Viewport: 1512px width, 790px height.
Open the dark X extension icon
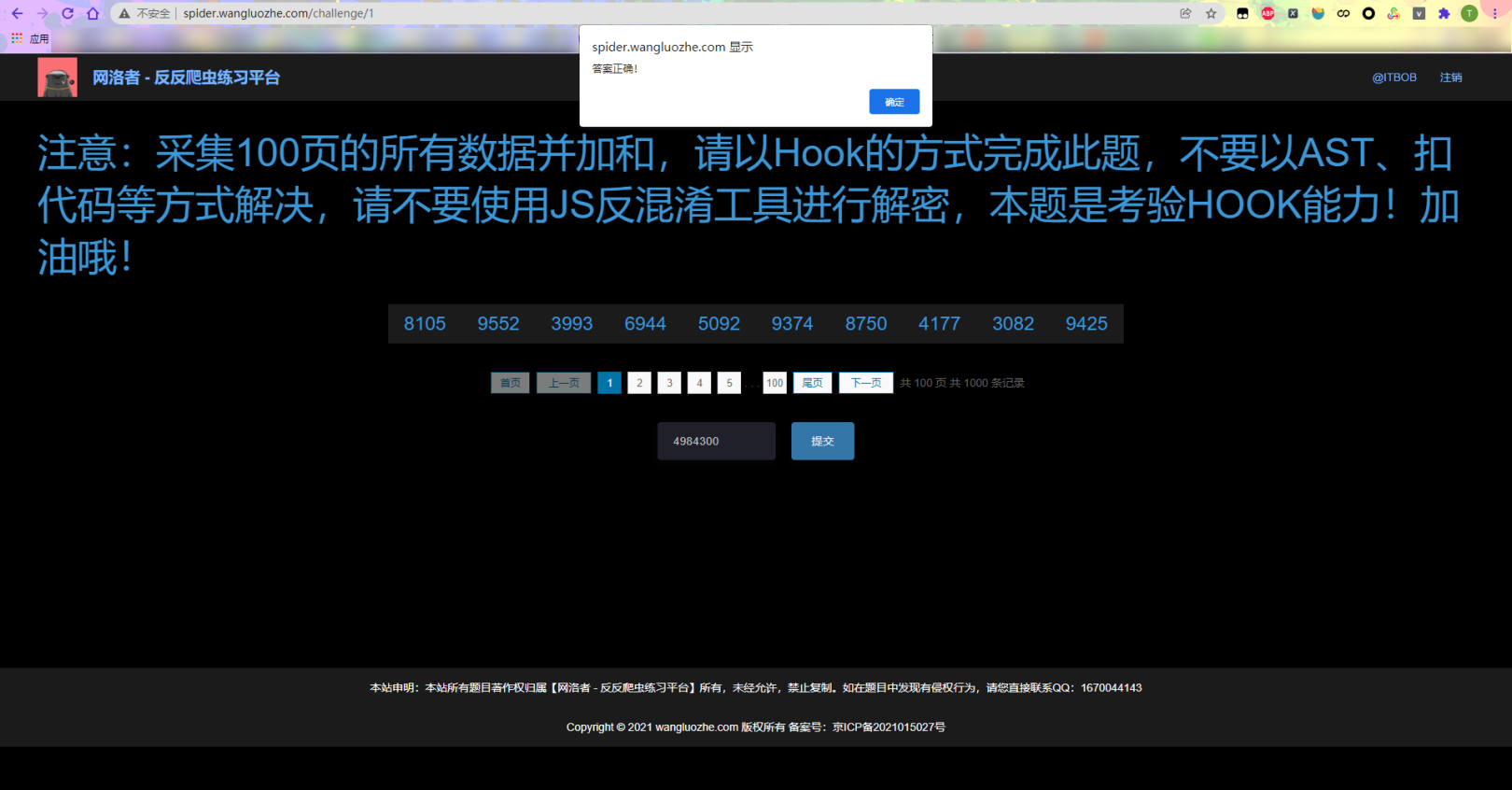click(x=1293, y=13)
